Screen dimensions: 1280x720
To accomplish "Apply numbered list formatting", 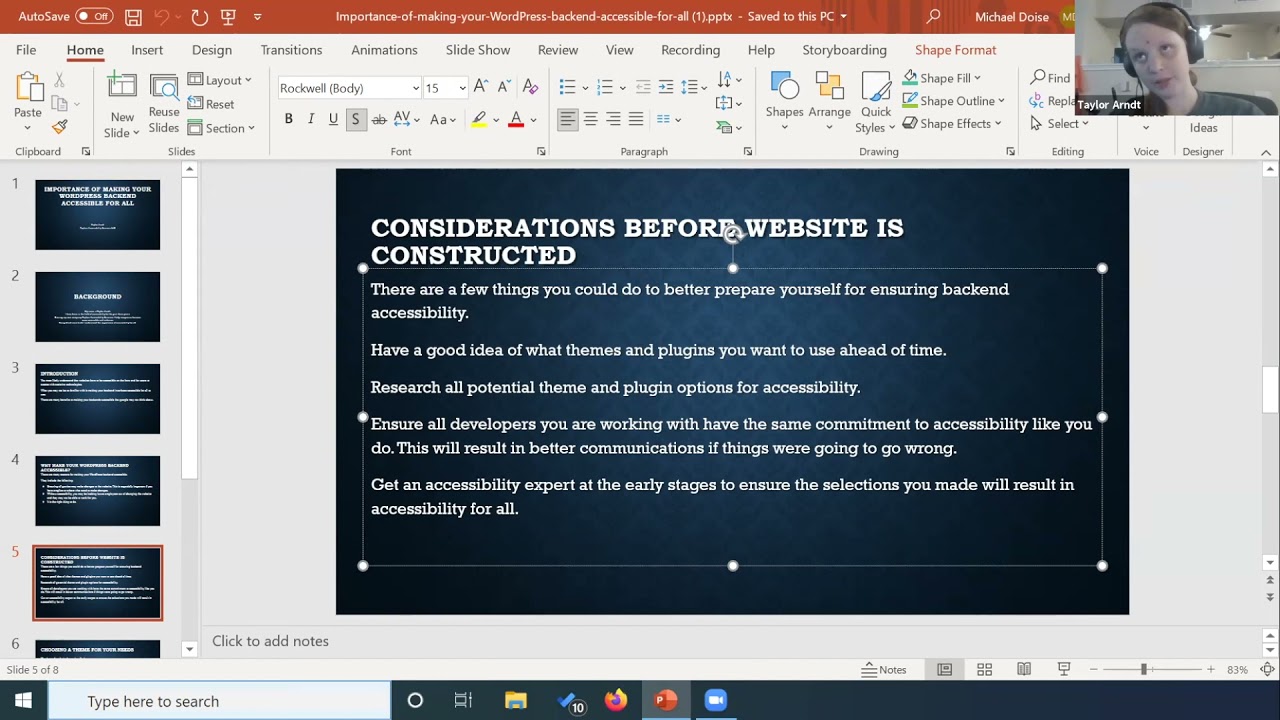I will (x=605, y=87).
